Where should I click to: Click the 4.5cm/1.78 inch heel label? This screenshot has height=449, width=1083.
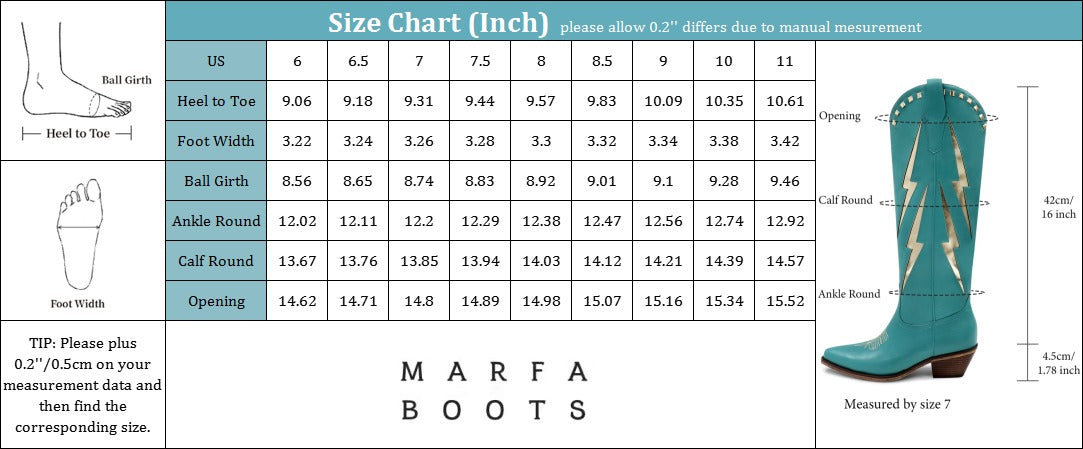tap(1057, 364)
